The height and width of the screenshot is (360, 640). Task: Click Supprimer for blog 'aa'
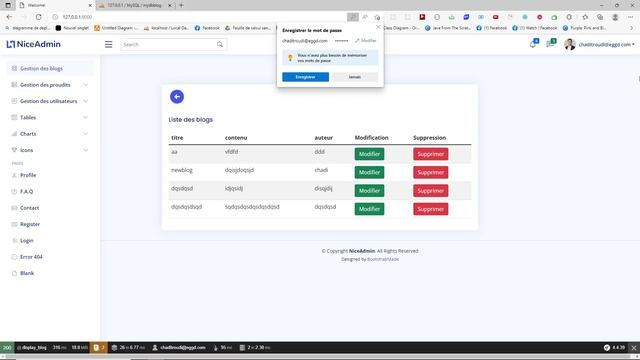pos(431,154)
